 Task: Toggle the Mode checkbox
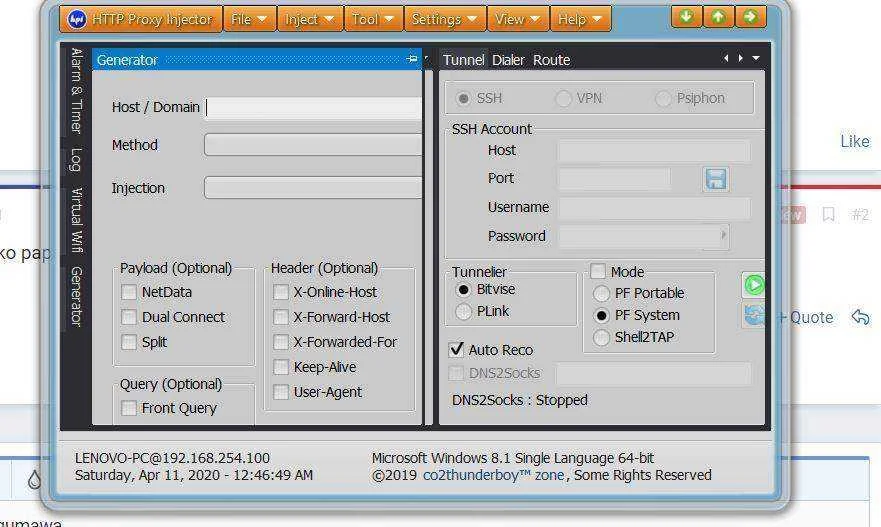(x=598, y=271)
